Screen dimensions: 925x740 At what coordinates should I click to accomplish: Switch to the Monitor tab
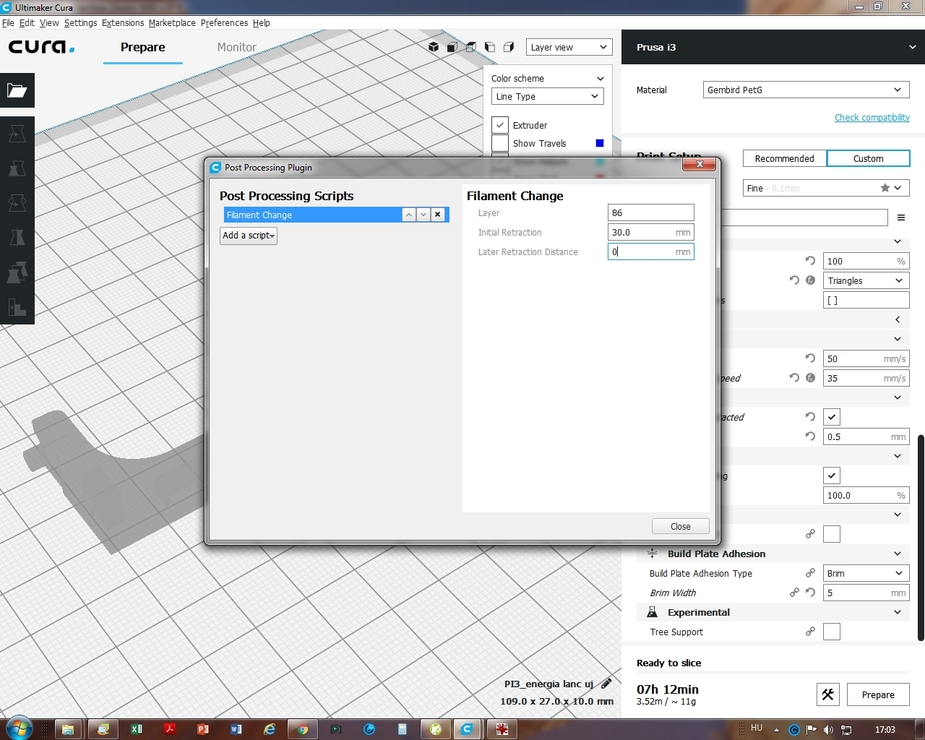coord(237,47)
